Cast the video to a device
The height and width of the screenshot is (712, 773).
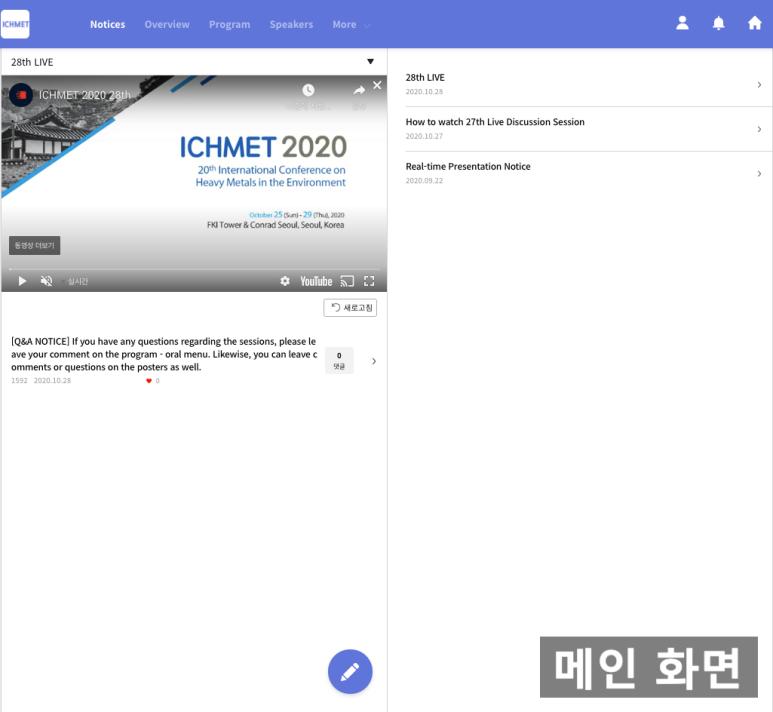tap(347, 281)
